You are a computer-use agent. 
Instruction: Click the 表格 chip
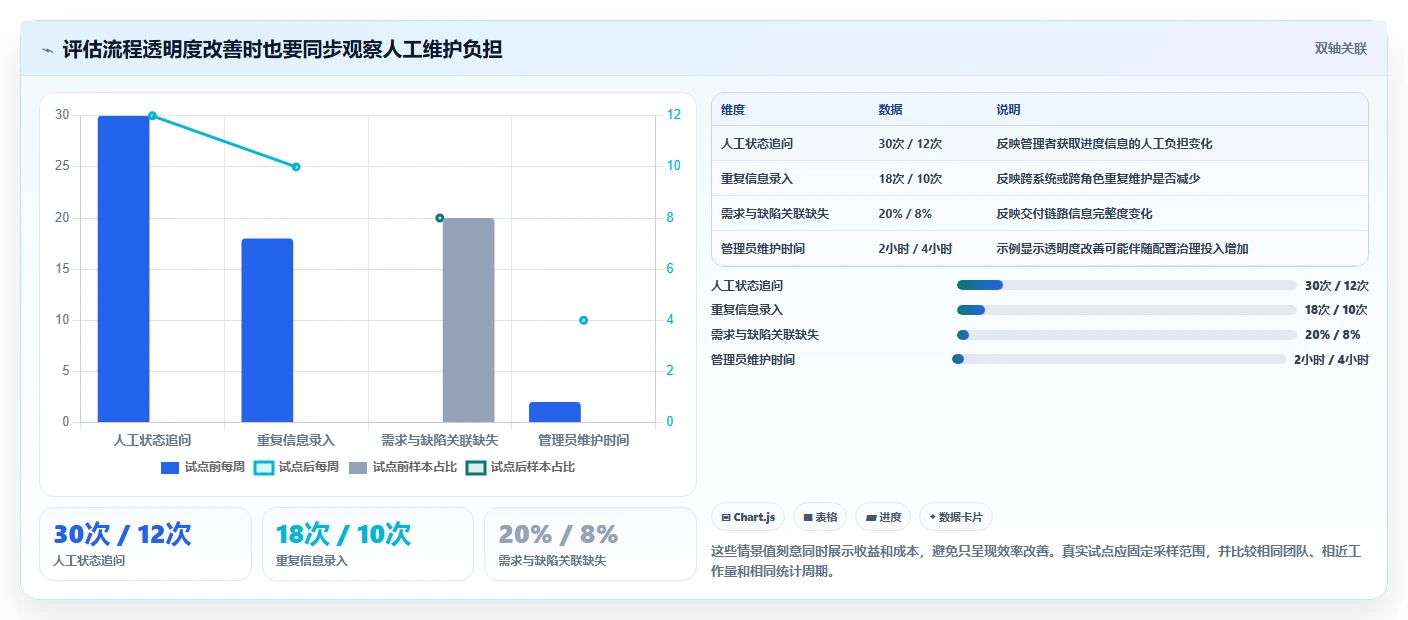click(x=819, y=517)
